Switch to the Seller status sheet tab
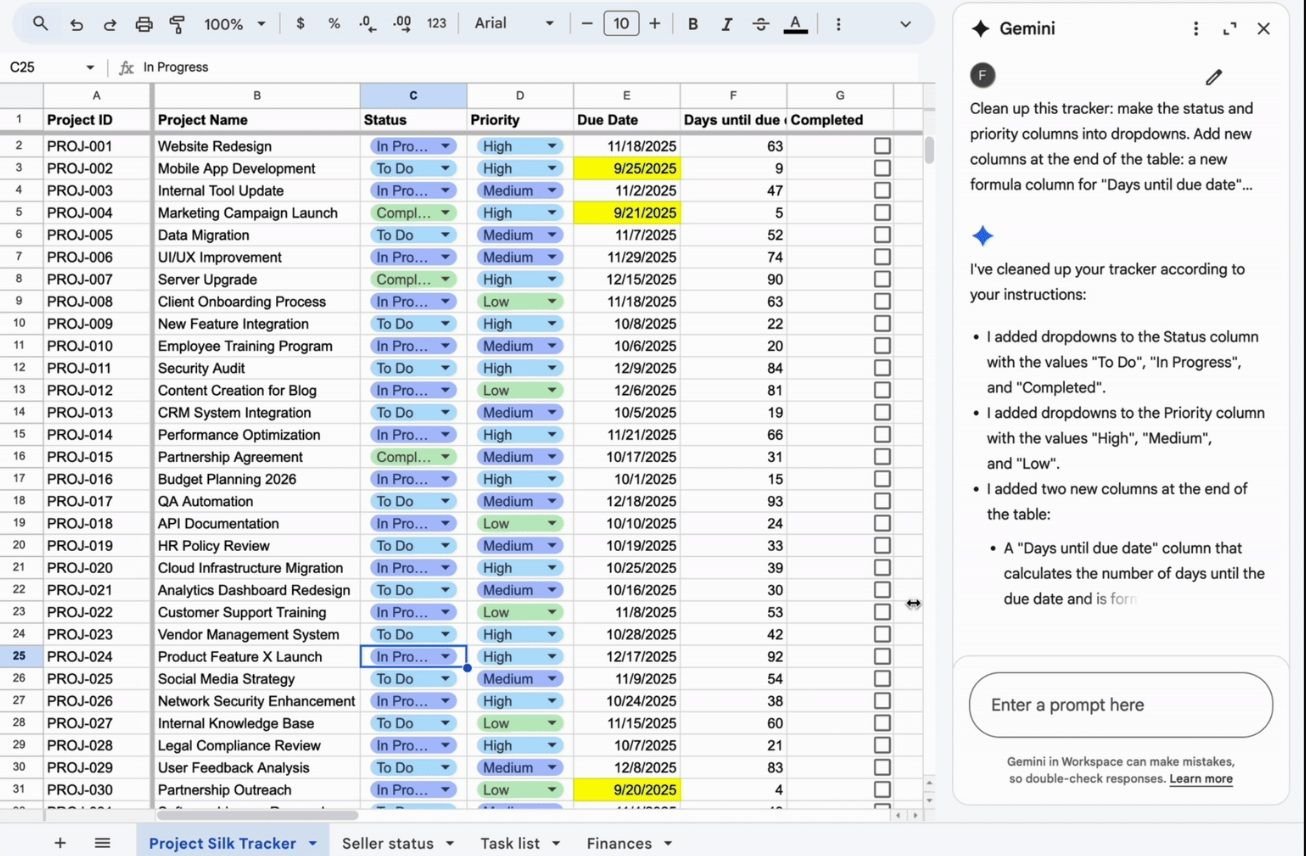Image resolution: width=1306 pixels, height=856 pixels. [x=388, y=843]
